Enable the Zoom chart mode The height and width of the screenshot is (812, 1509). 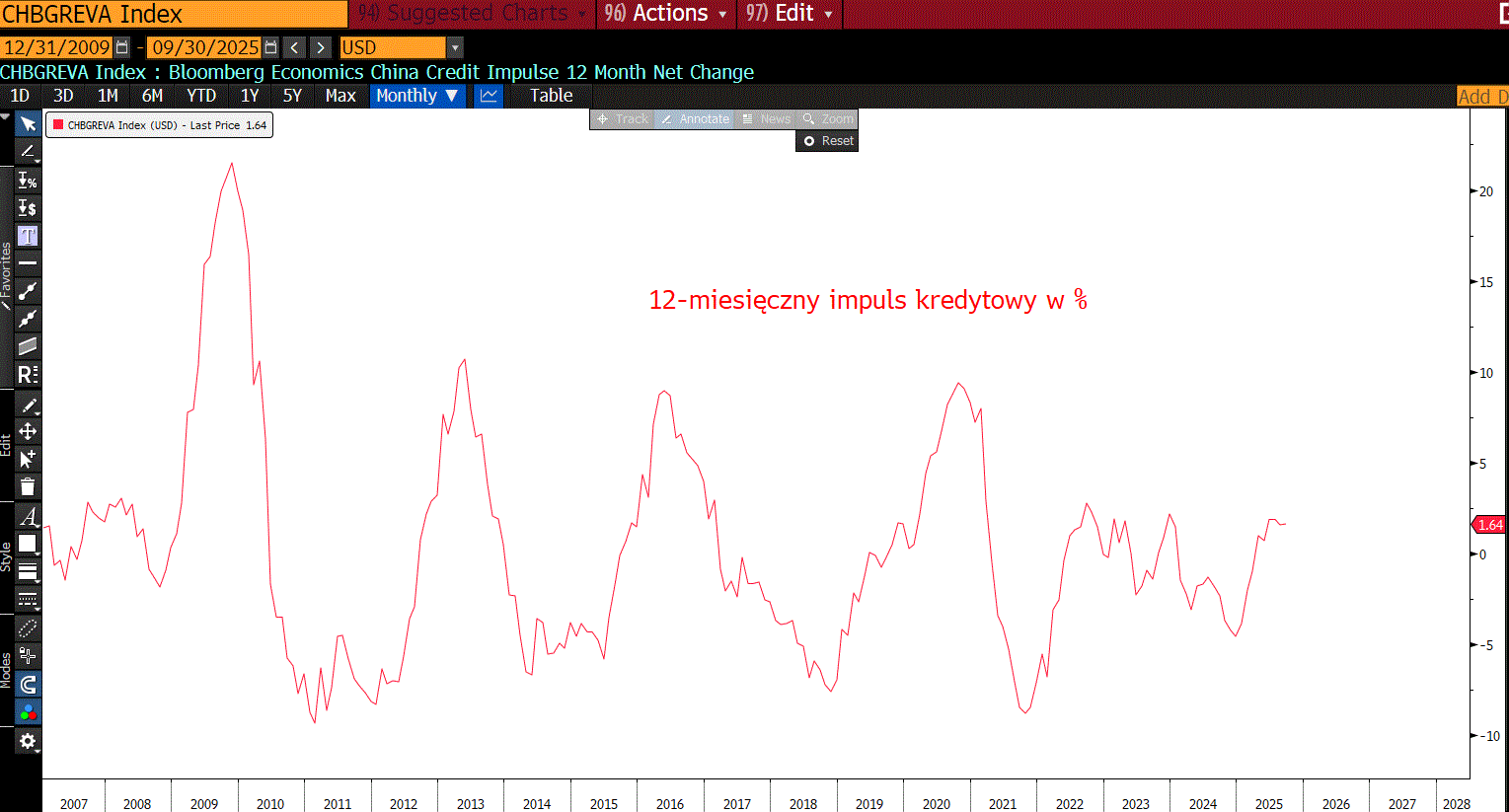coord(828,119)
